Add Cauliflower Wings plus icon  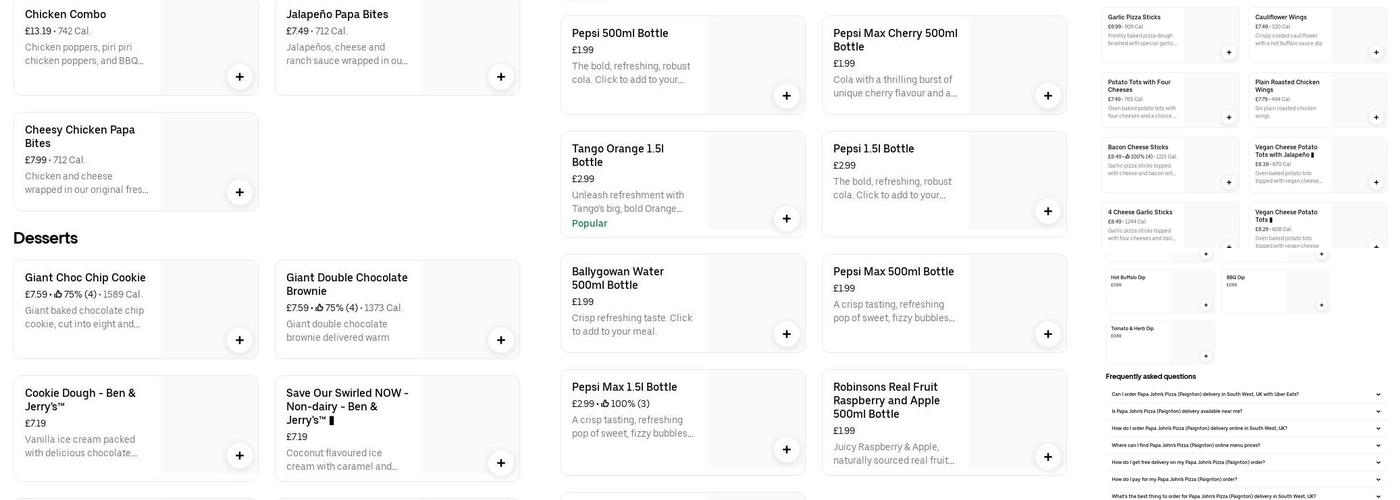(1376, 52)
